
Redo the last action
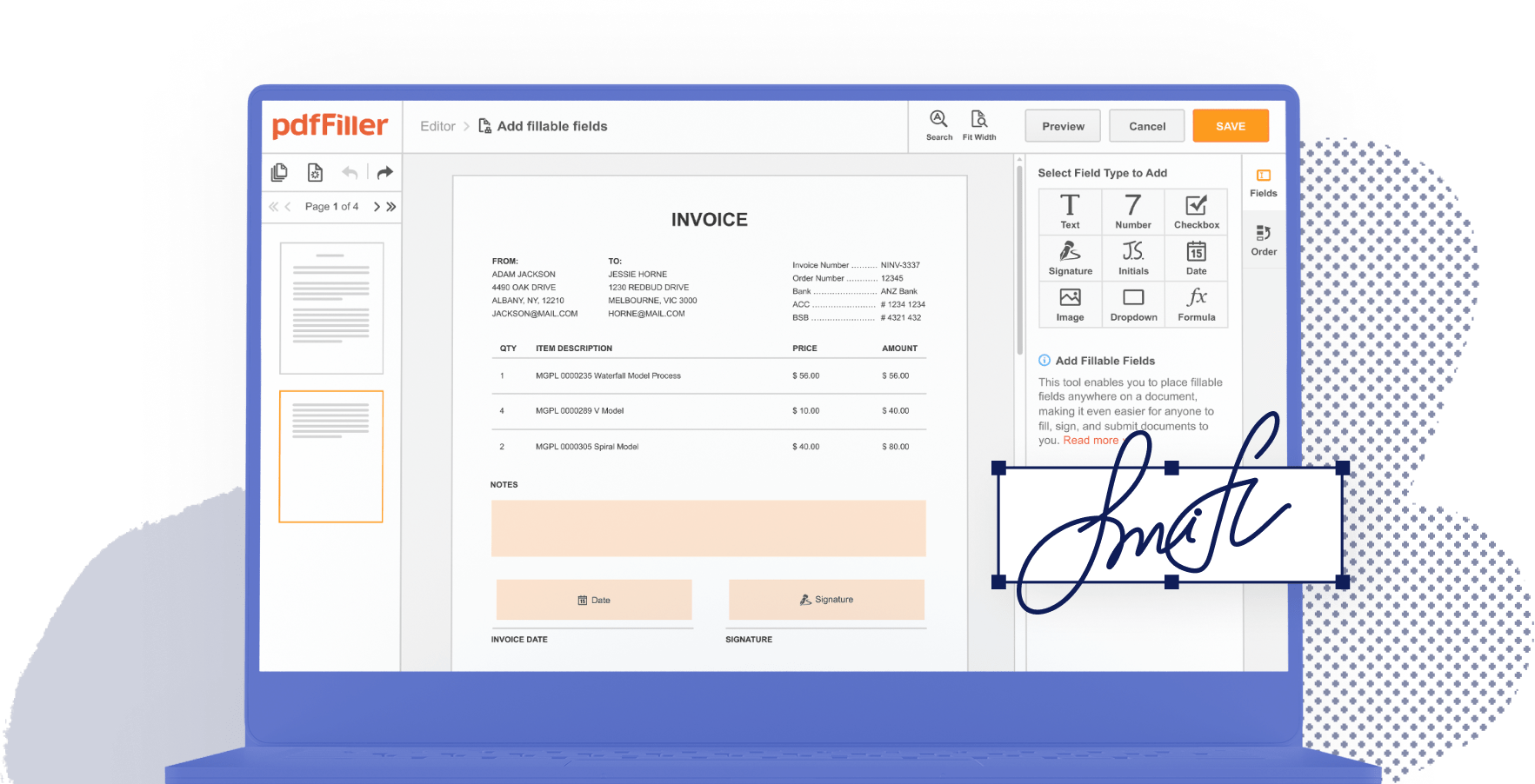tap(384, 172)
